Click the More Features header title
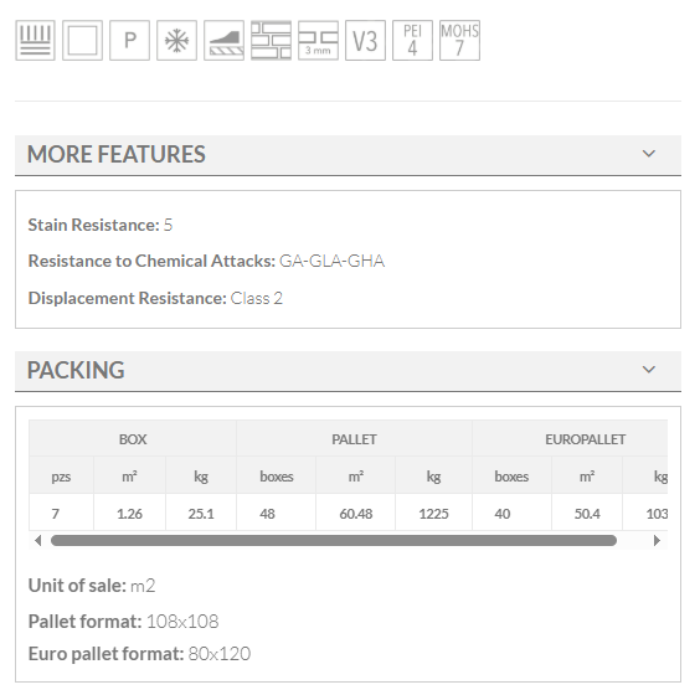 (x=116, y=154)
